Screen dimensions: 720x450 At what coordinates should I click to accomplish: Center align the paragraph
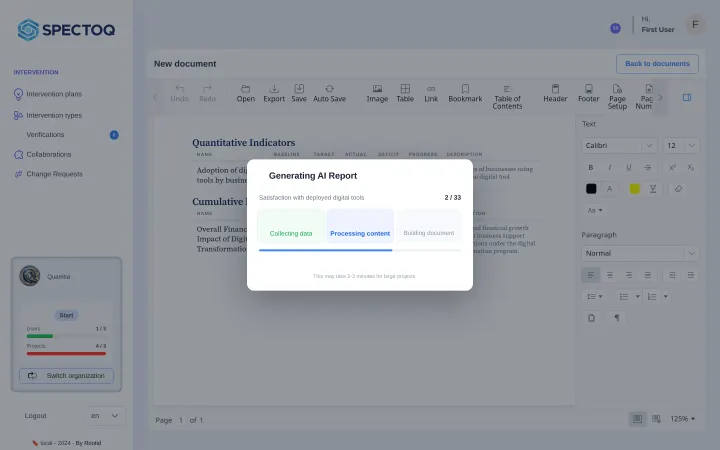(610, 275)
